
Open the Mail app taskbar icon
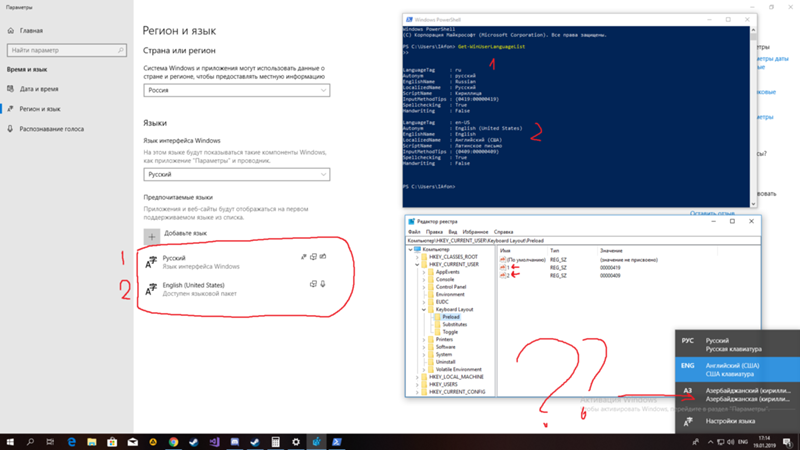point(133,442)
